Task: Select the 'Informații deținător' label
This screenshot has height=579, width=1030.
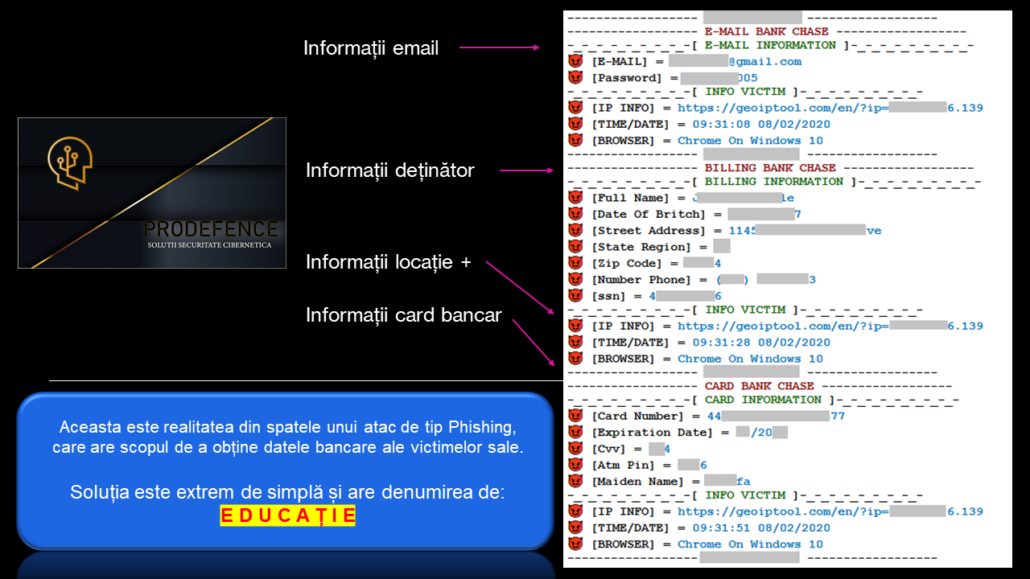Action: click(390, 170)
